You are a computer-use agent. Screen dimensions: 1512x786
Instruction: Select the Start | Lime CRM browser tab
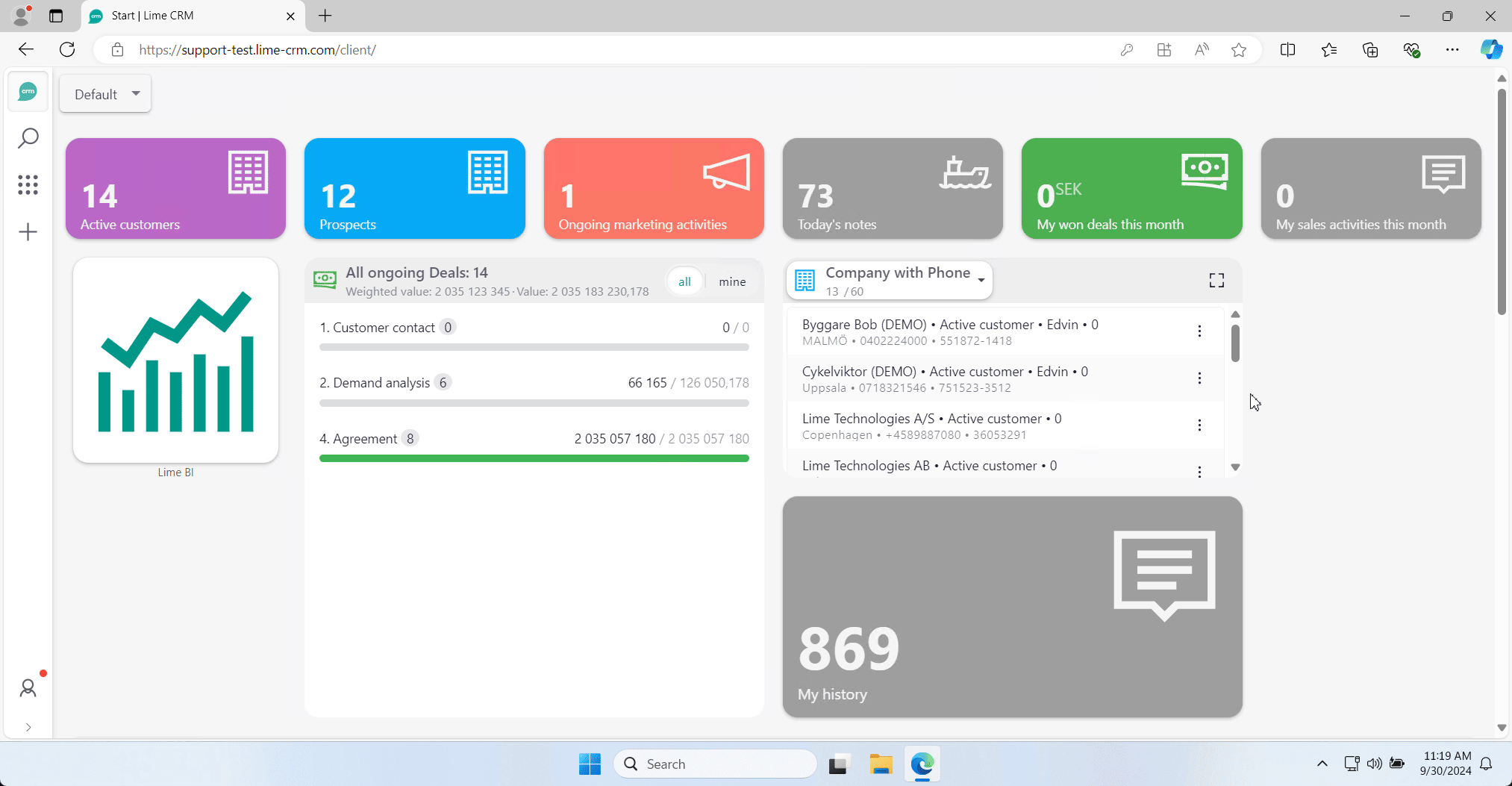[193, 16]
